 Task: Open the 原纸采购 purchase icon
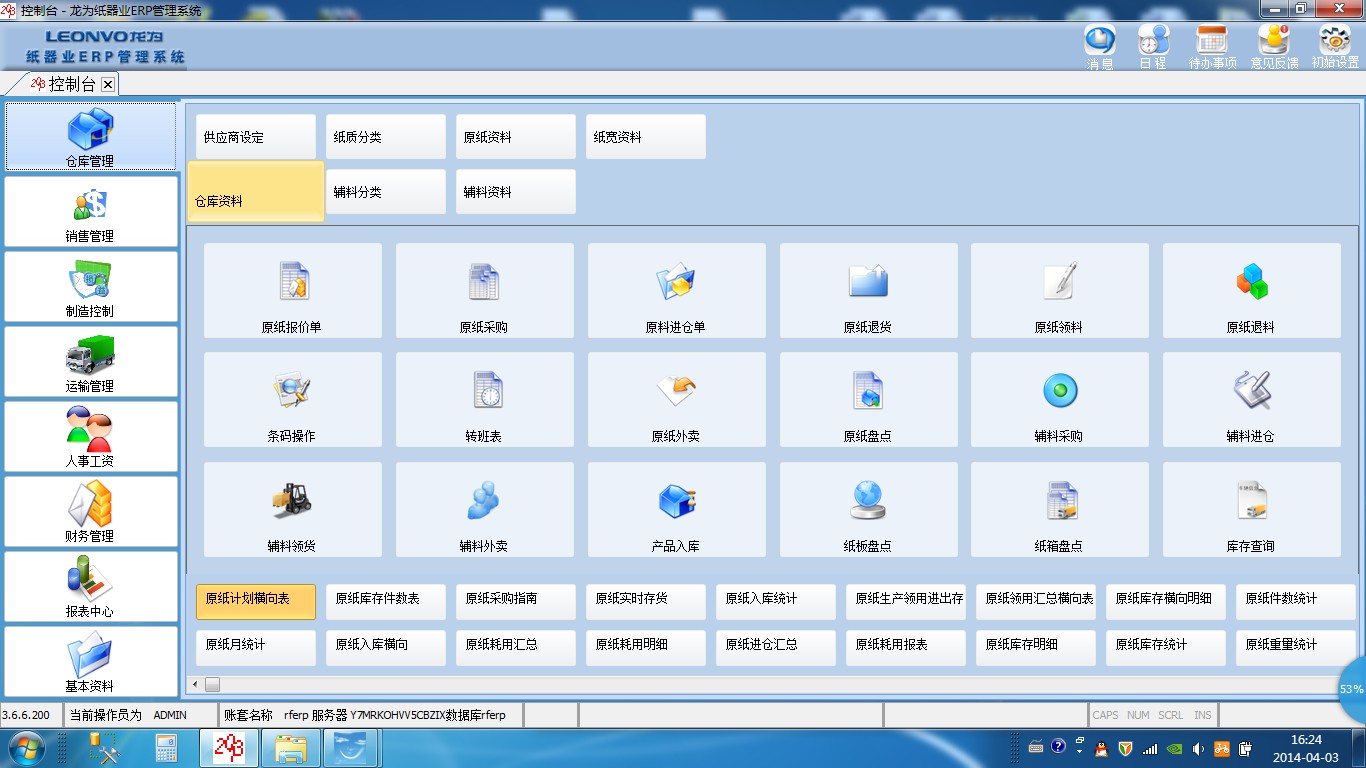tap(484, 283)
